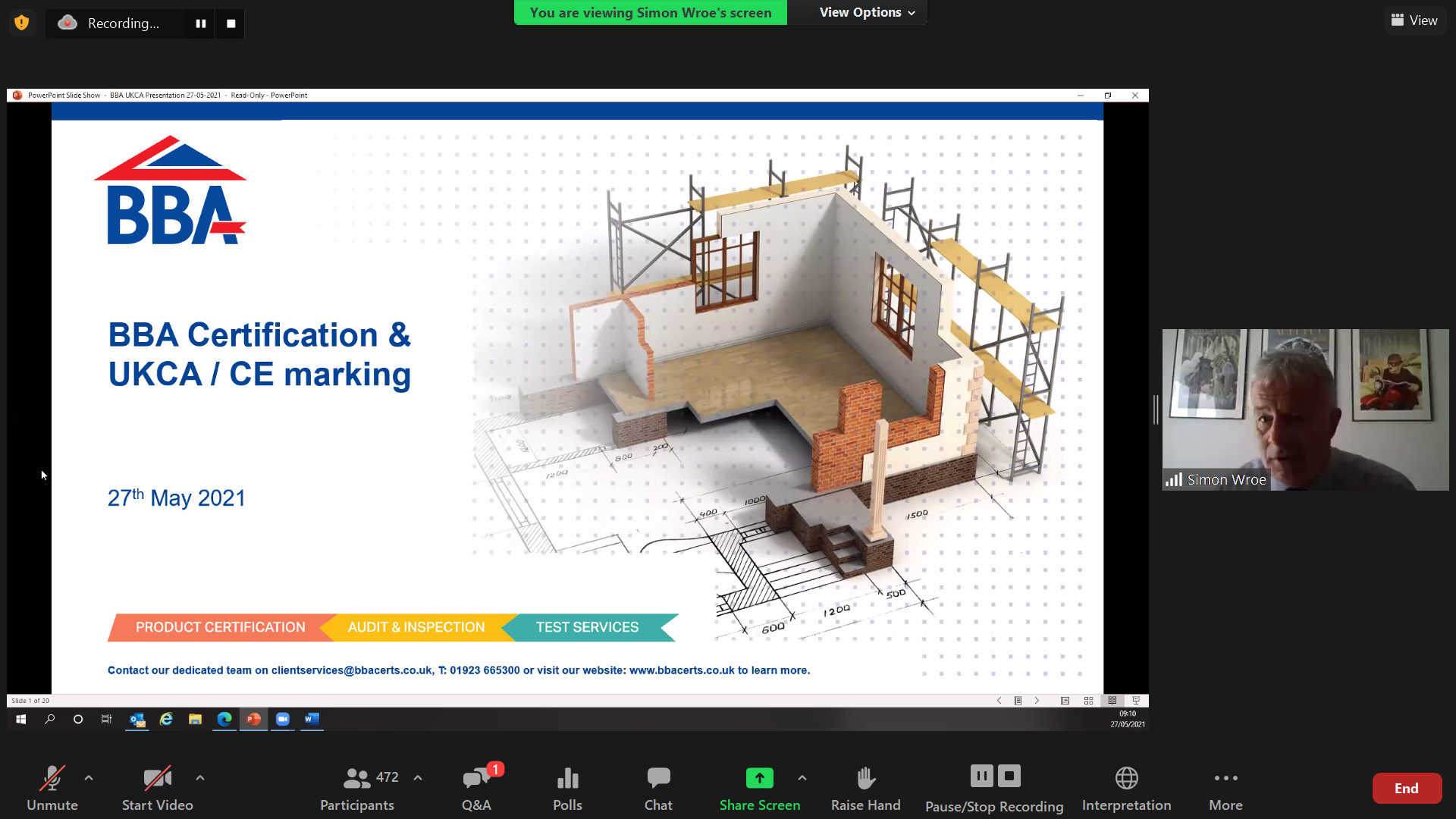The image size is (1456, 819).
Task: Switch to Slide Sorter view in PowerPoint
Action: (x=1088, y=701)
